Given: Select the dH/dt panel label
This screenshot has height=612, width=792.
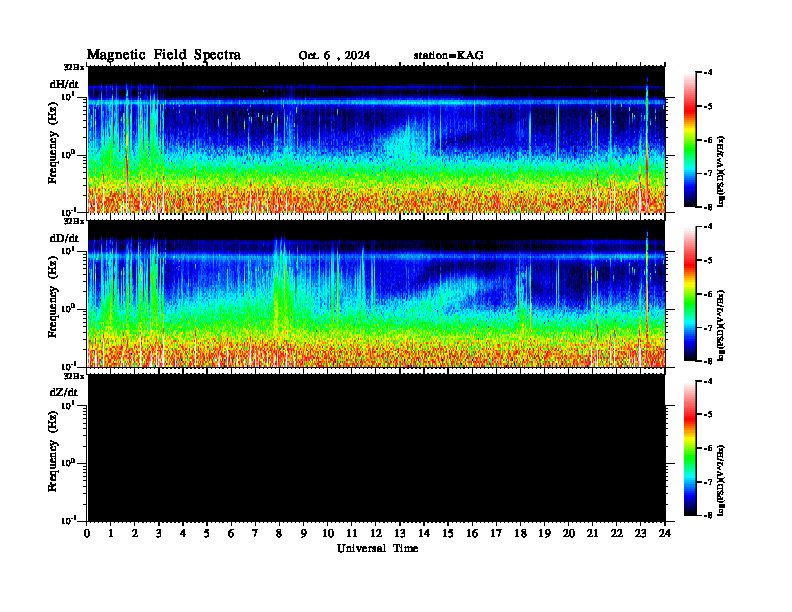Looking at the screenshot, I should tap(64, 84).
